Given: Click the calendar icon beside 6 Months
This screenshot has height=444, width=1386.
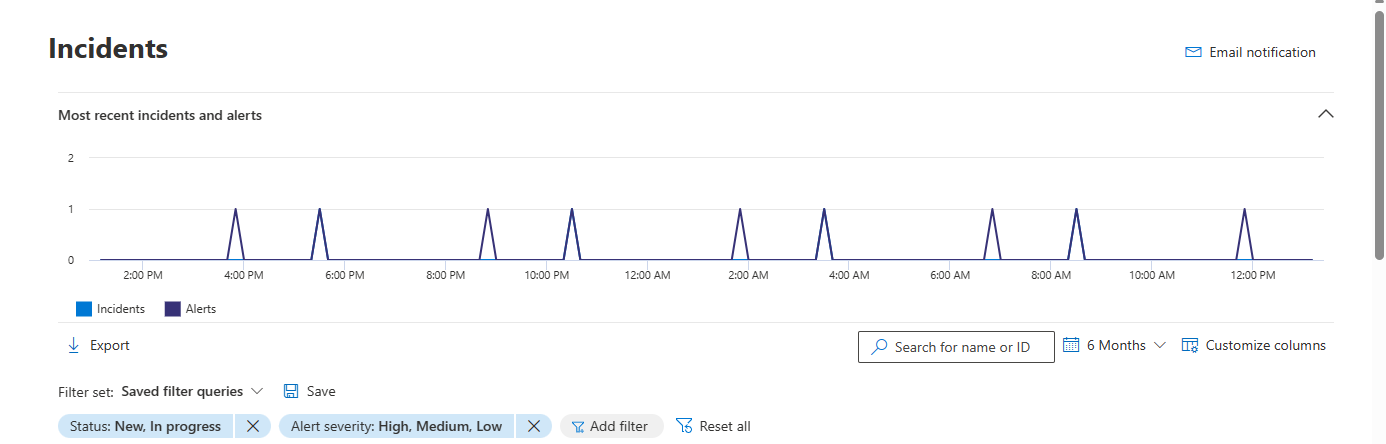Looking at the screenshot, I should [1071, 345].
